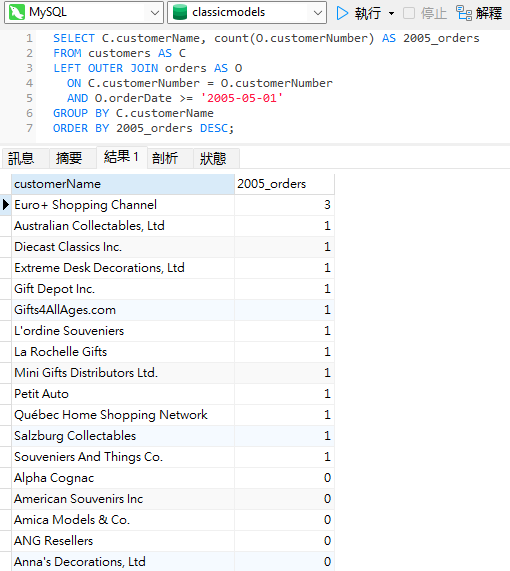510x571 pixels.
Task: Open the MySQL connection dropdown
Action: click(x=84, y=13)
